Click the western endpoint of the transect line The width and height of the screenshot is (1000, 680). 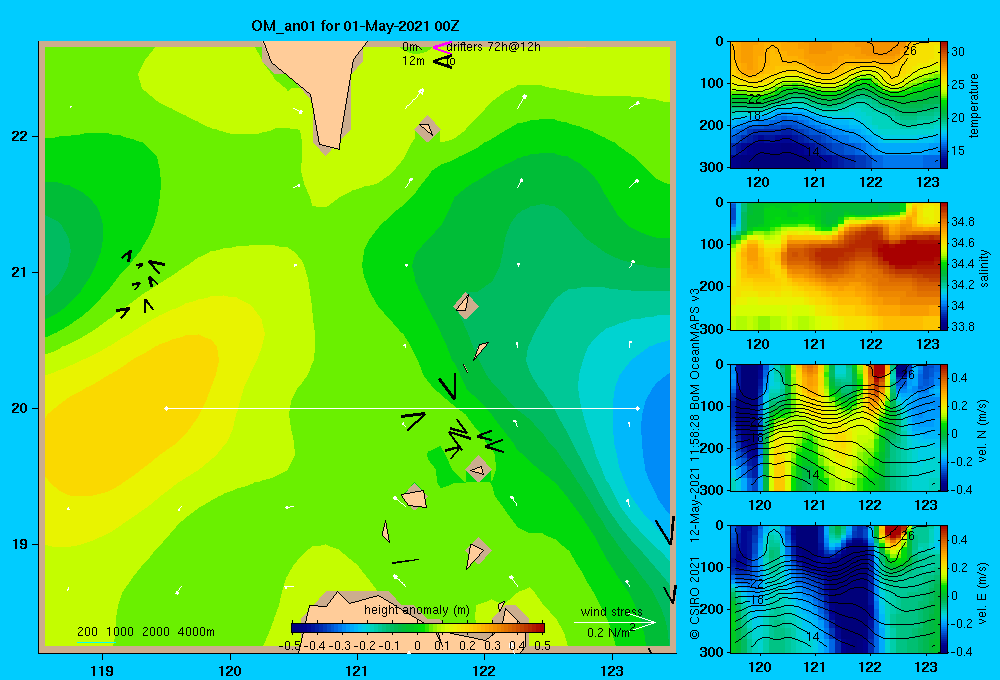tap(166, 408)
